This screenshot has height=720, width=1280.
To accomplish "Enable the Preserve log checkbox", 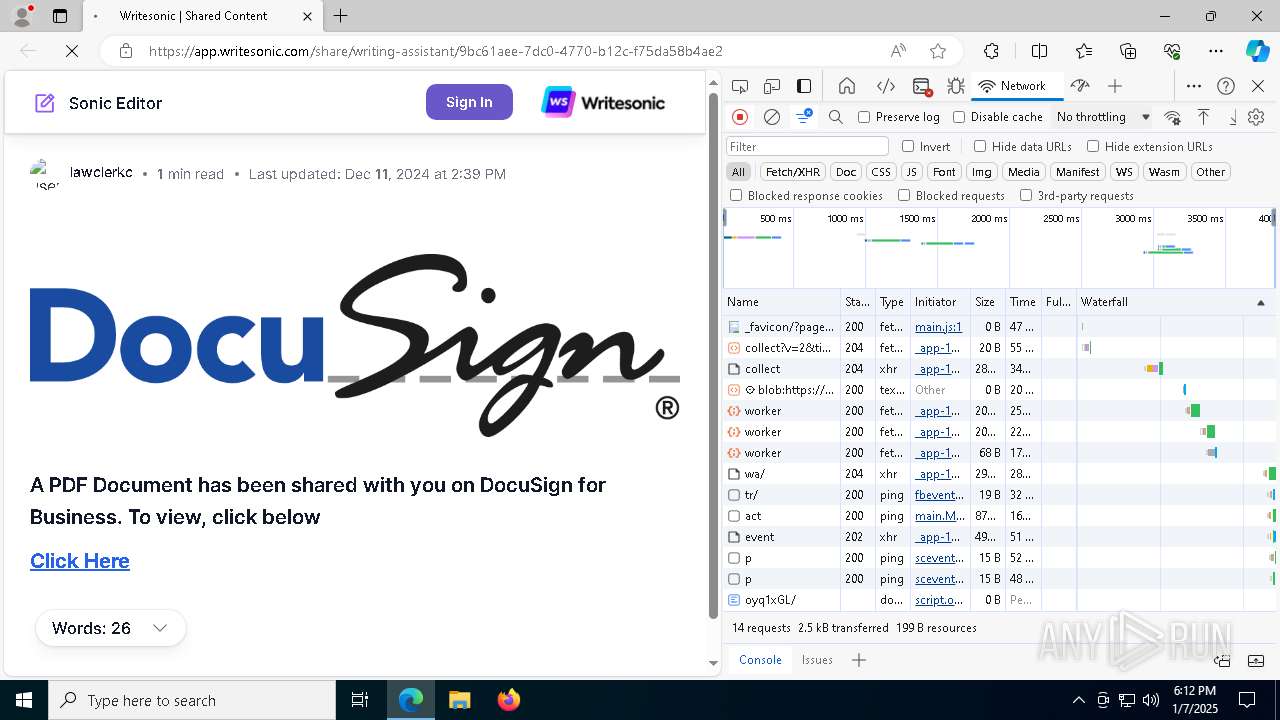I will (x=864, y=117).
